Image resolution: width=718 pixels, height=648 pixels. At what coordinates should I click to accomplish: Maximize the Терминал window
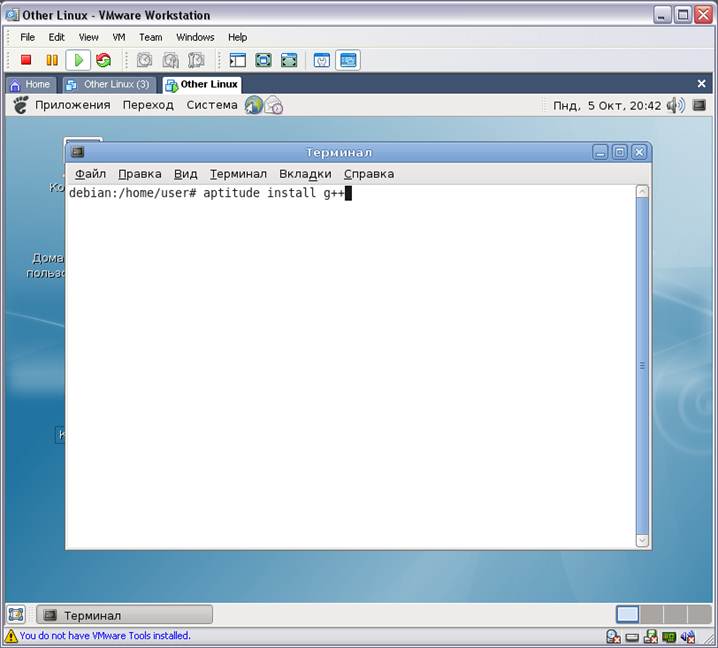point(620,152)
